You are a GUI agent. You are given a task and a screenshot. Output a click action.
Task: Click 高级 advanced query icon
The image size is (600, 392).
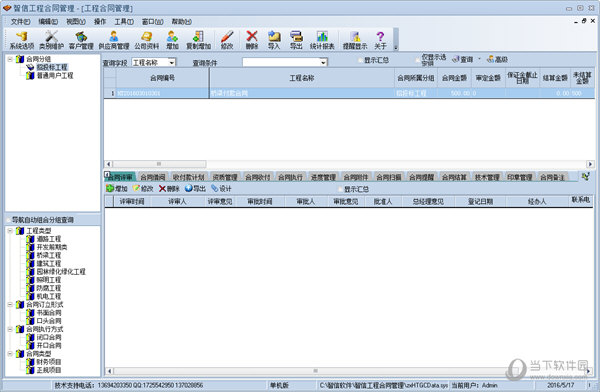[497, 59]
